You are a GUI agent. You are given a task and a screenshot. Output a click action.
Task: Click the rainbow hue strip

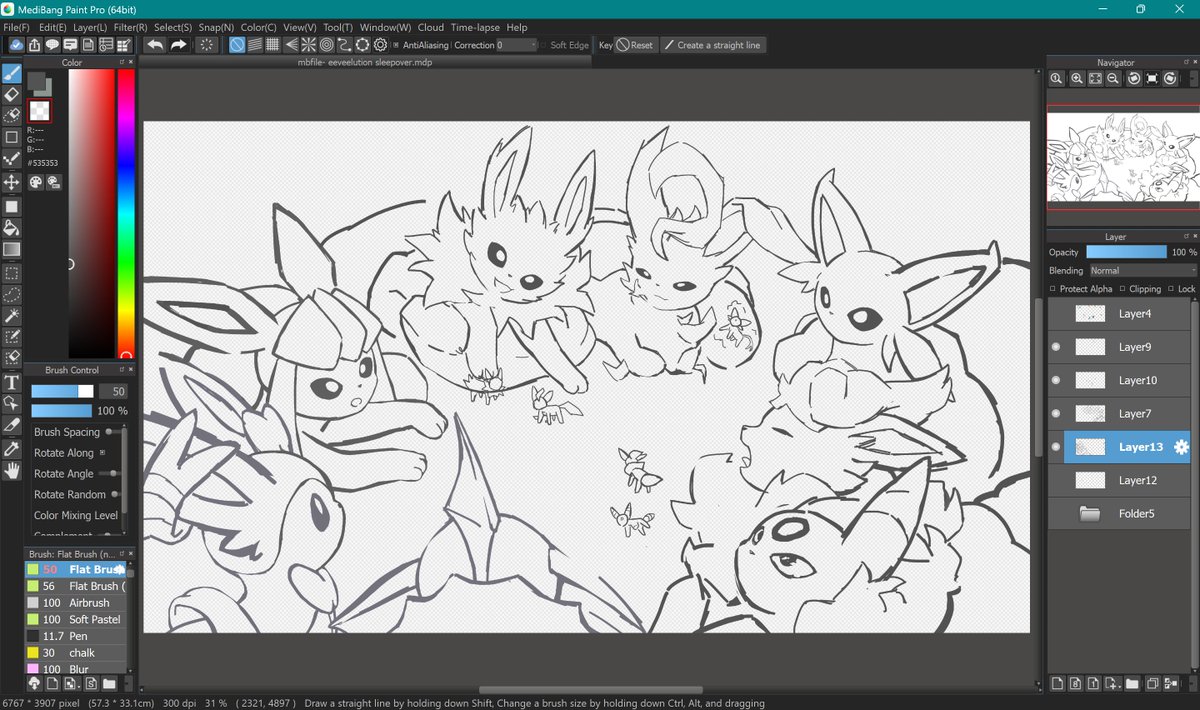click(x=126, y=213)
